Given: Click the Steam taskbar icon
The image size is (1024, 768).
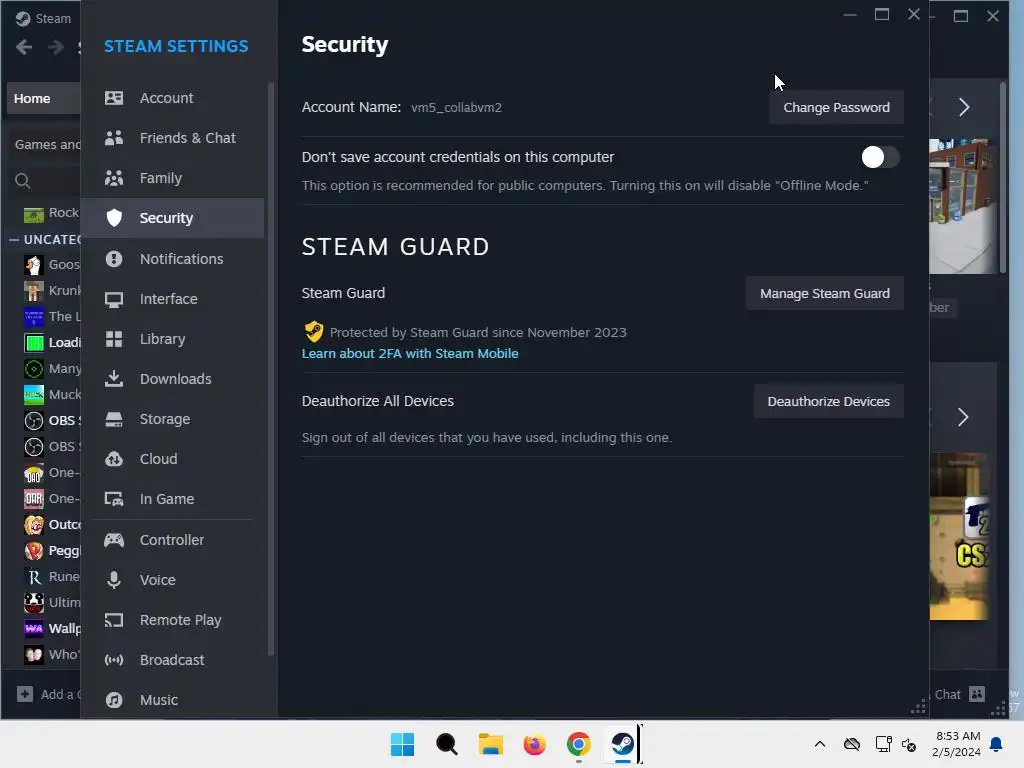Looking at the screenshot, I should [x=622, y=744].
